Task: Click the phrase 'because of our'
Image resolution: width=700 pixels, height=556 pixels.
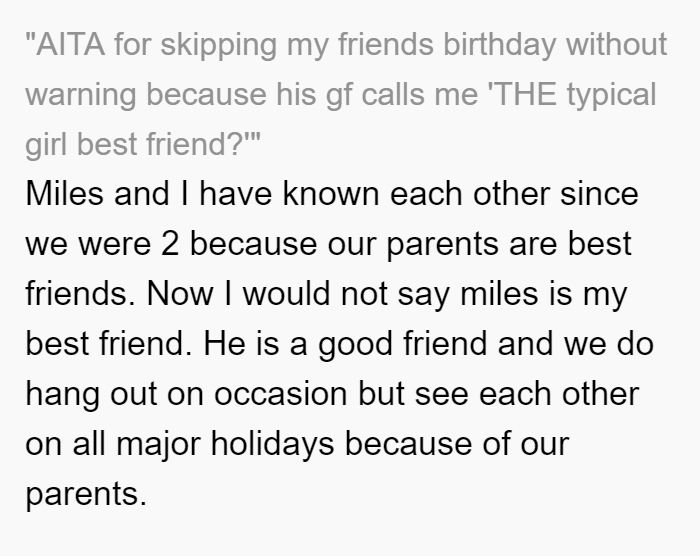Action: pyautogui.click(x=457, y=444)
